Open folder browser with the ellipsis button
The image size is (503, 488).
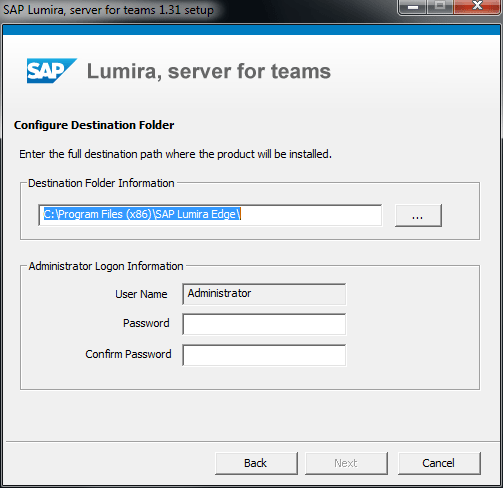(418, 216)
